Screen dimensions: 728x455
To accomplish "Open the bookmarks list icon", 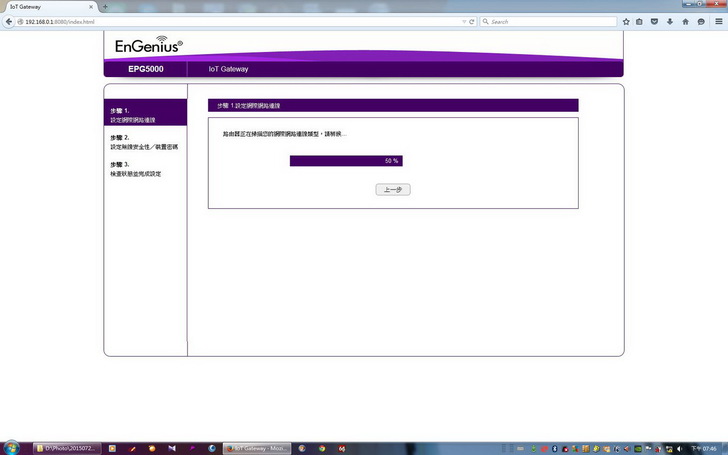I will pos(640,21).
